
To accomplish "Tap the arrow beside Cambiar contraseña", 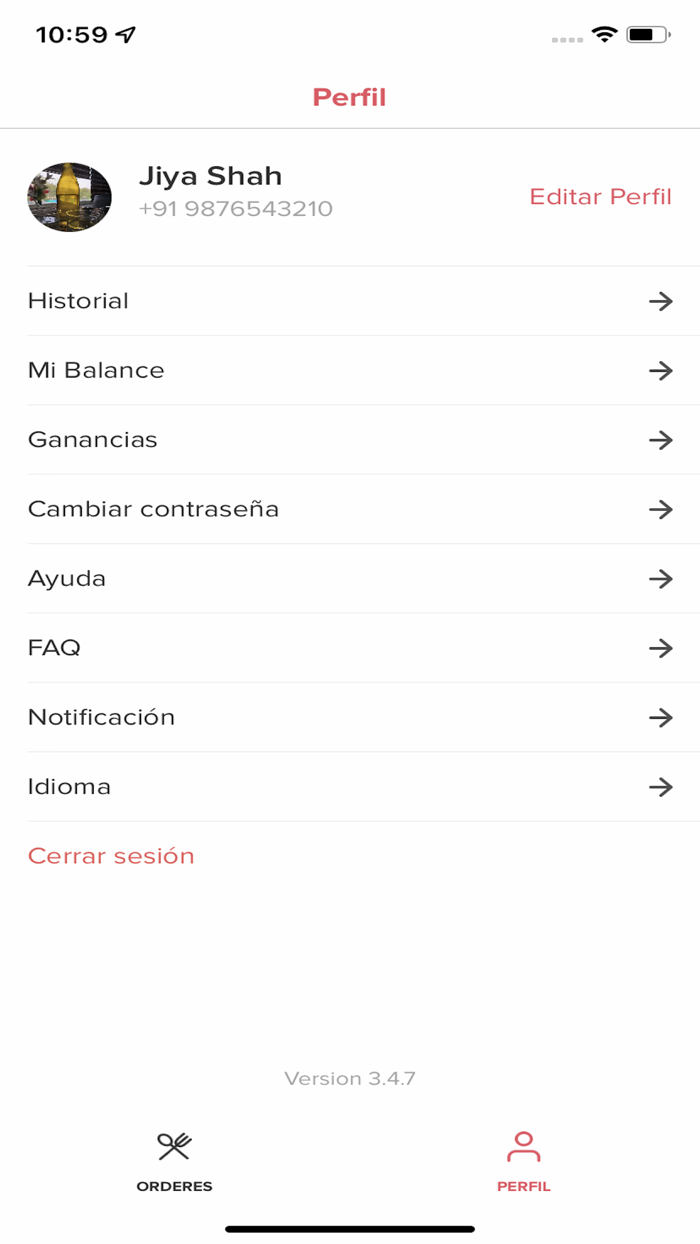I will (x=660, y=509).
